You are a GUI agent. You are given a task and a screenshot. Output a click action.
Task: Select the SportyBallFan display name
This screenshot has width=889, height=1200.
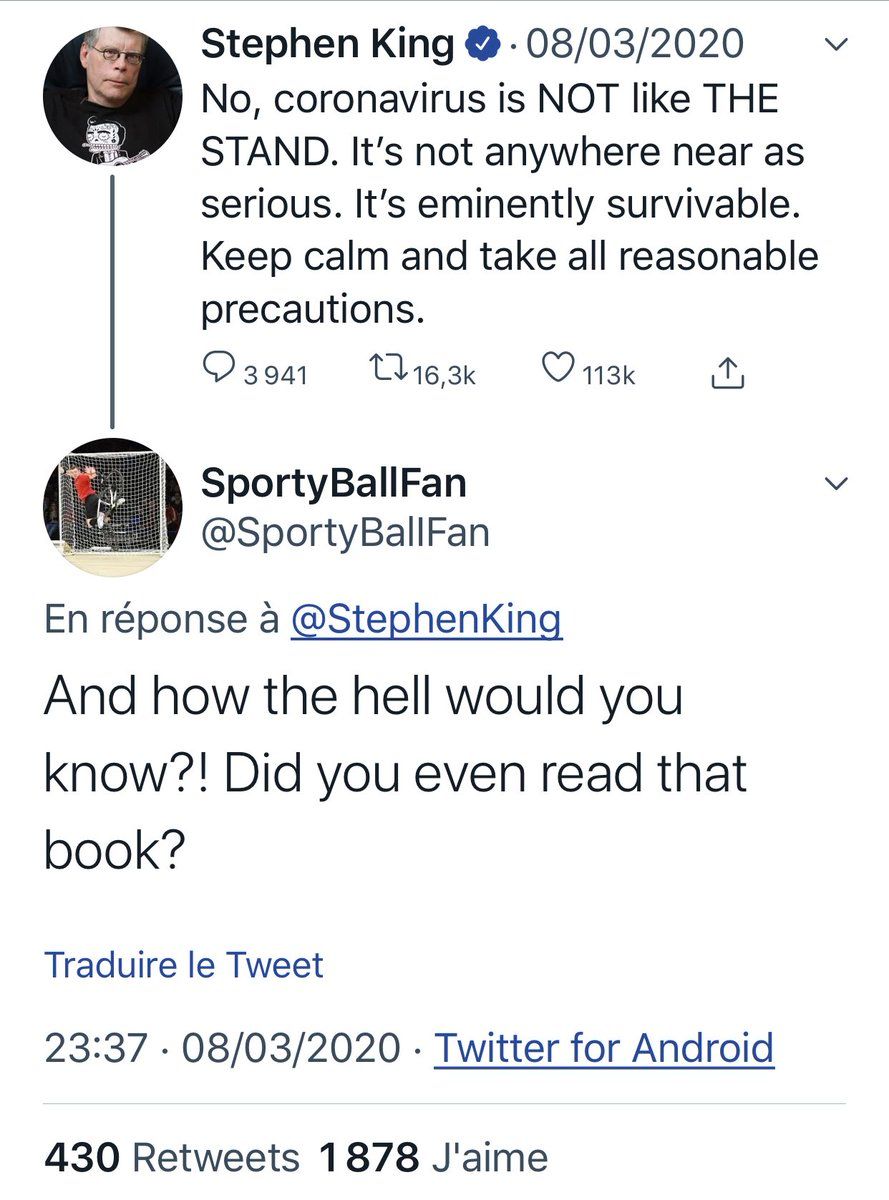(x=334, y=484)
